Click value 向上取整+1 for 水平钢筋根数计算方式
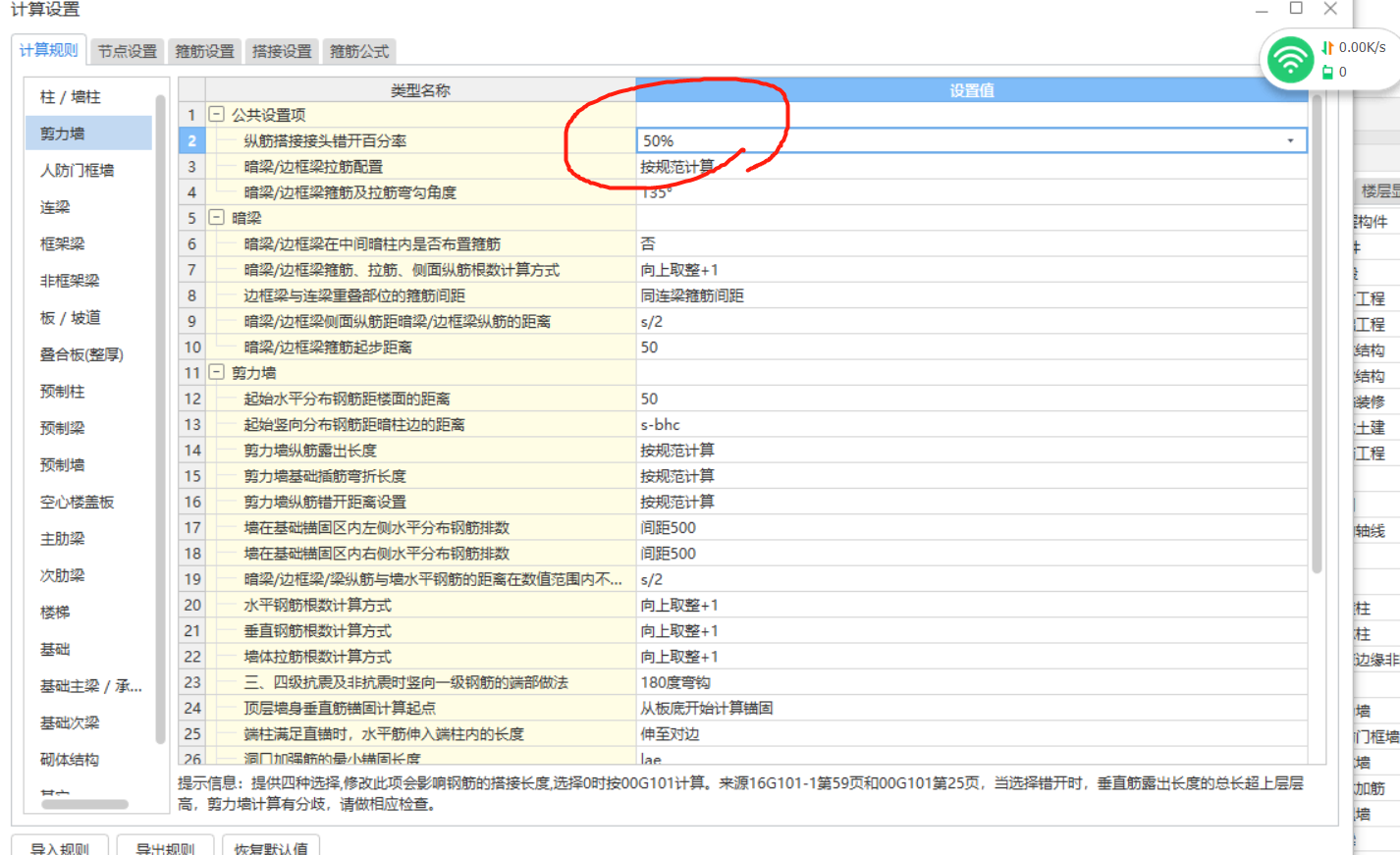 coord(679,606)
